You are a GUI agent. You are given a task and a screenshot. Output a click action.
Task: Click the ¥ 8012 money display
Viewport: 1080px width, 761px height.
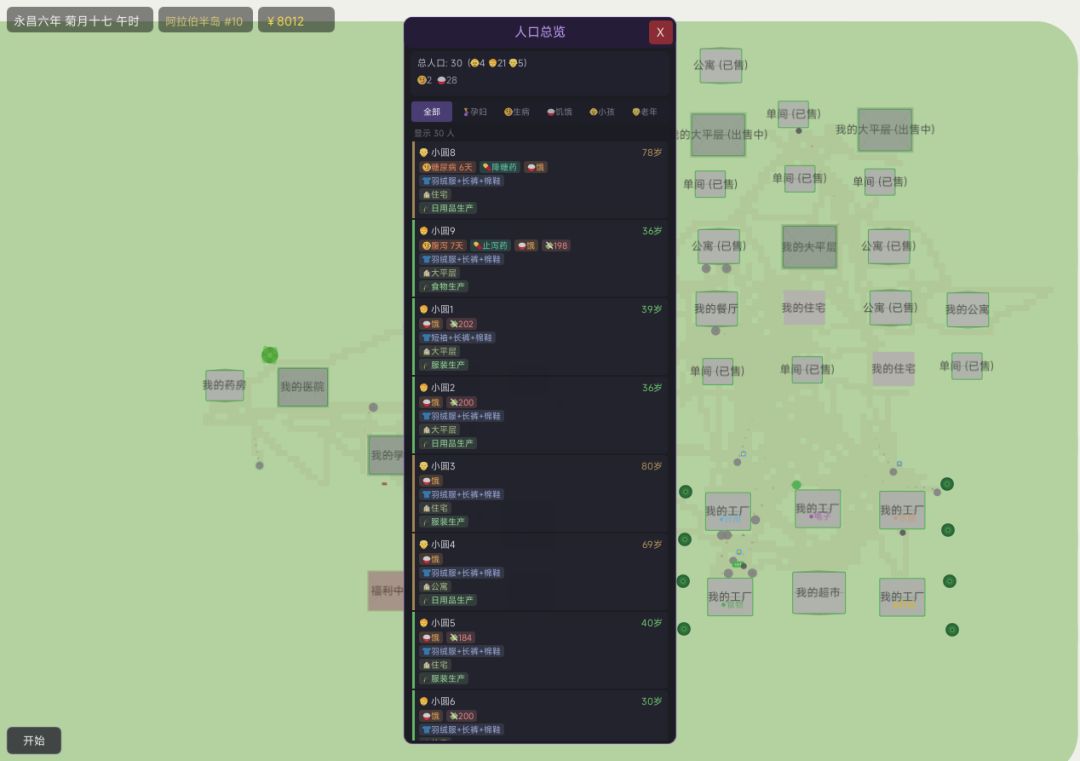pyautogui.click(x=295, y=21)
